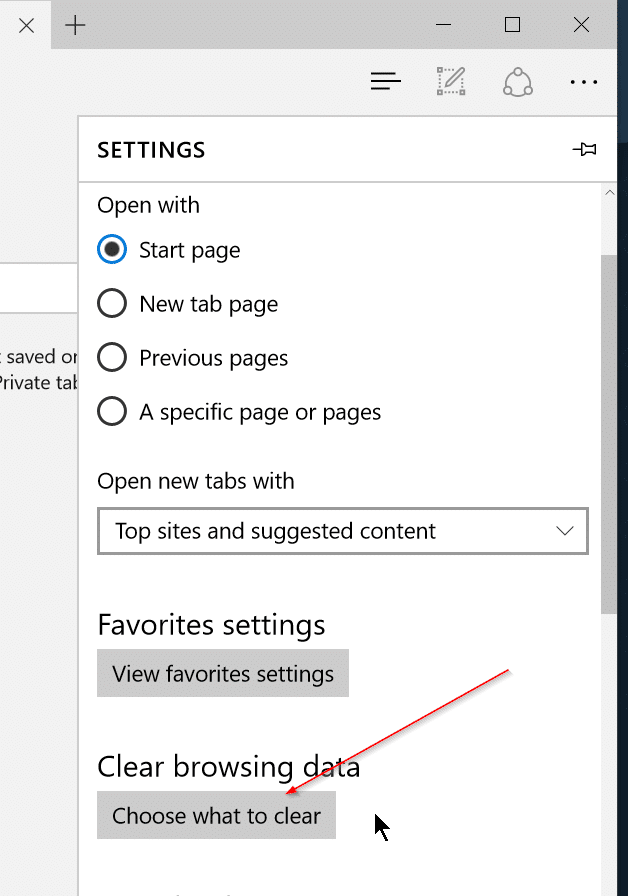Click the settings pane scroll up arrow
The image size is (628, 896).
coord(610,193)
